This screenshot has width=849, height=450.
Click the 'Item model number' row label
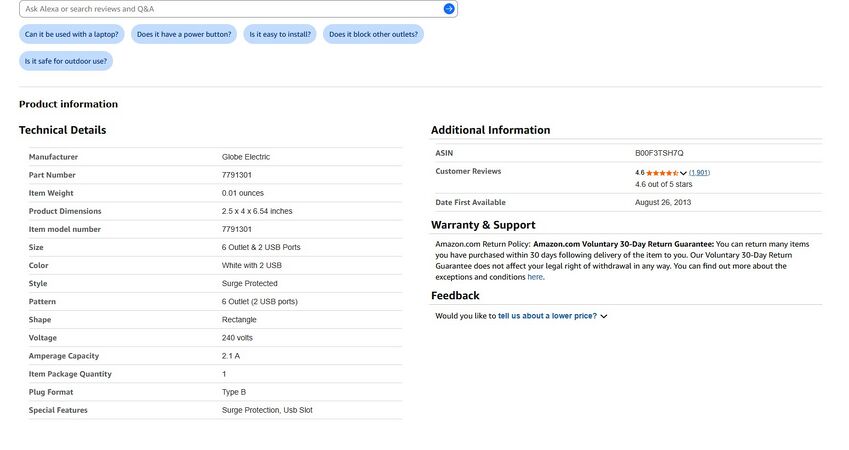pos(64,230)
